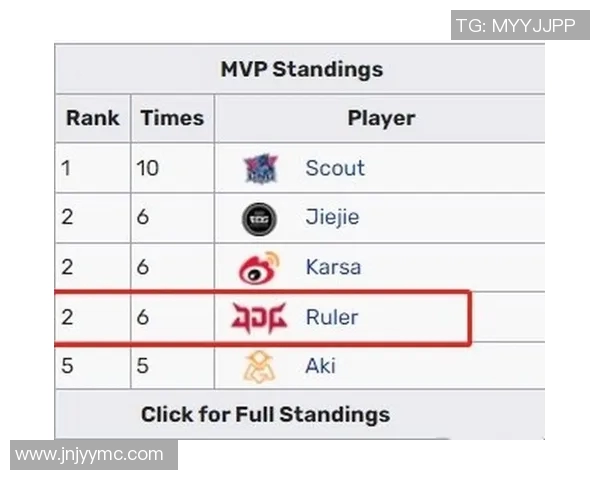The width and height of the screenshot is (600, 480).
Task: Follow the Karsa player link
Action: point(333,268)
